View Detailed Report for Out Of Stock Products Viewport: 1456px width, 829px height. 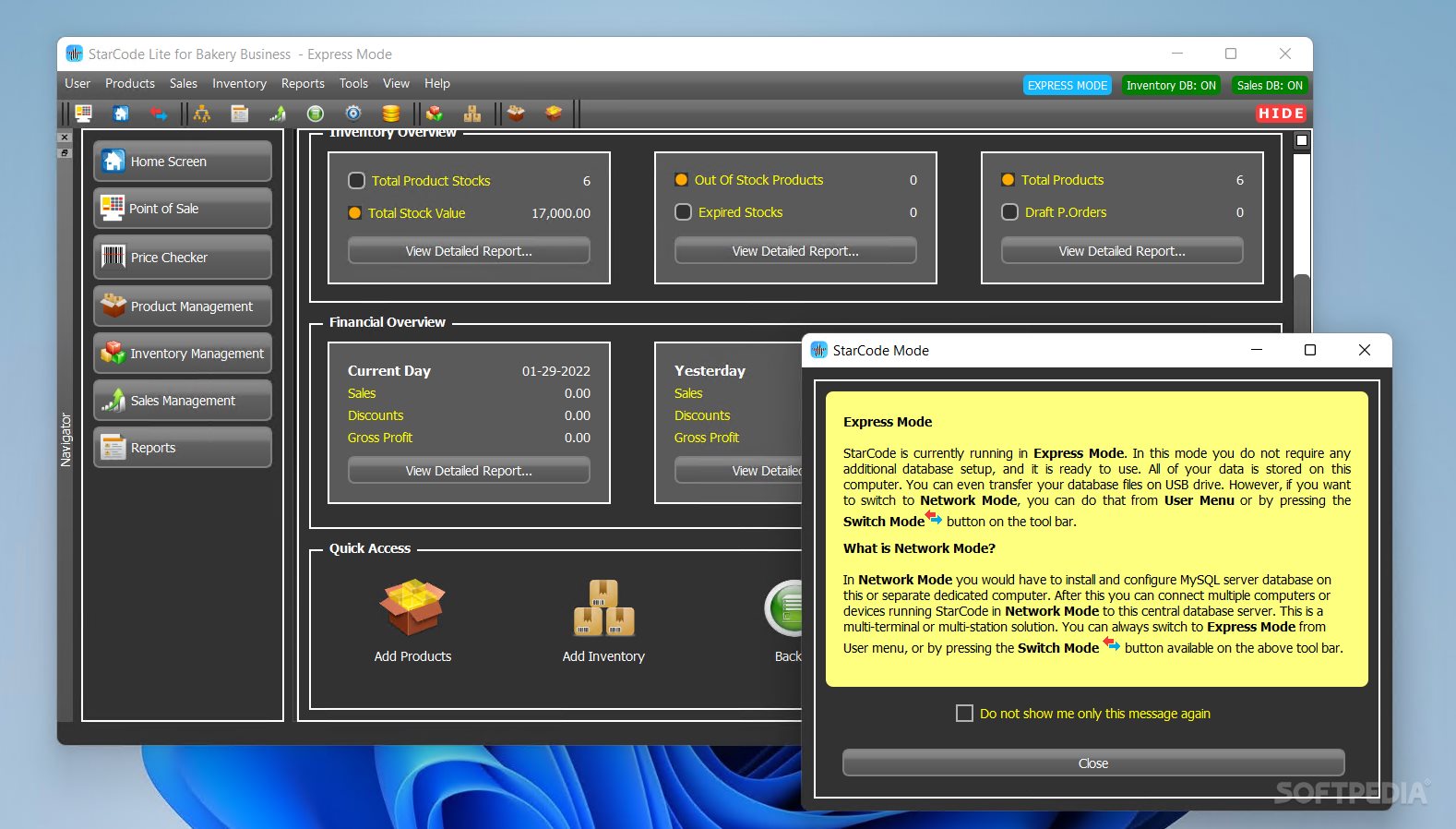pyautogui.click(x=795, y=251)
